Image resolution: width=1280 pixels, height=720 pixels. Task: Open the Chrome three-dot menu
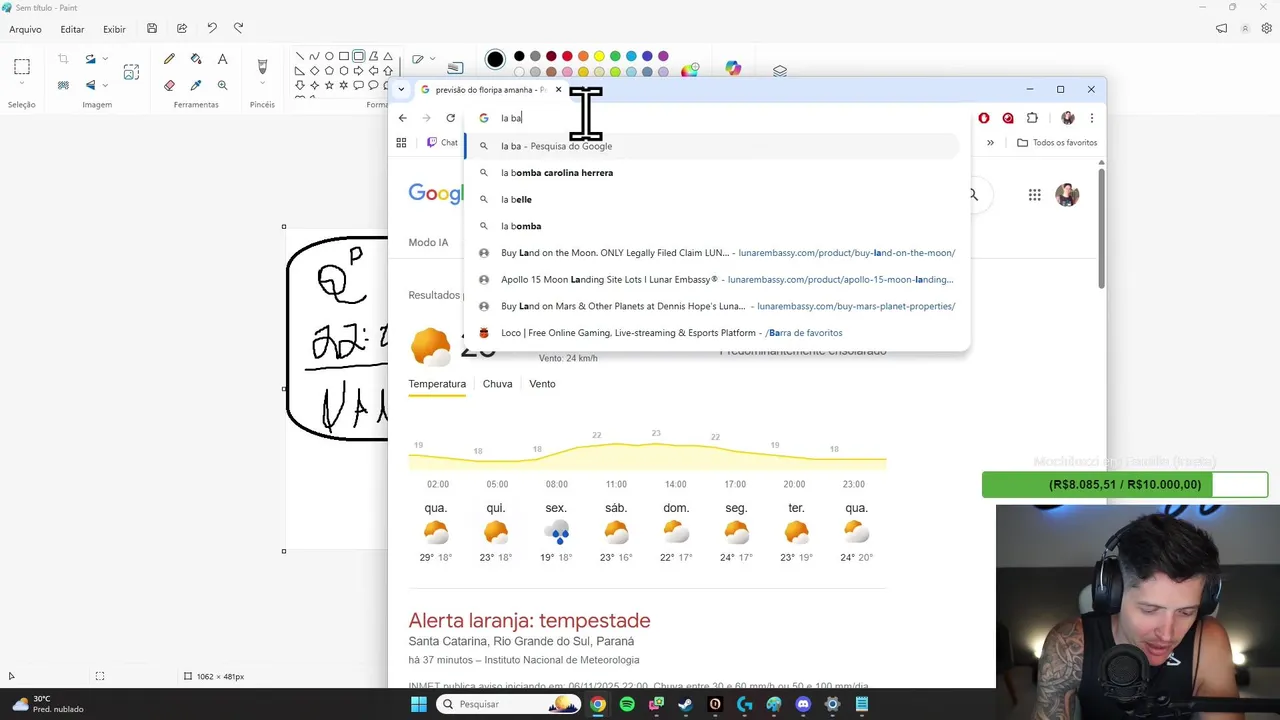coord(1091,118)
